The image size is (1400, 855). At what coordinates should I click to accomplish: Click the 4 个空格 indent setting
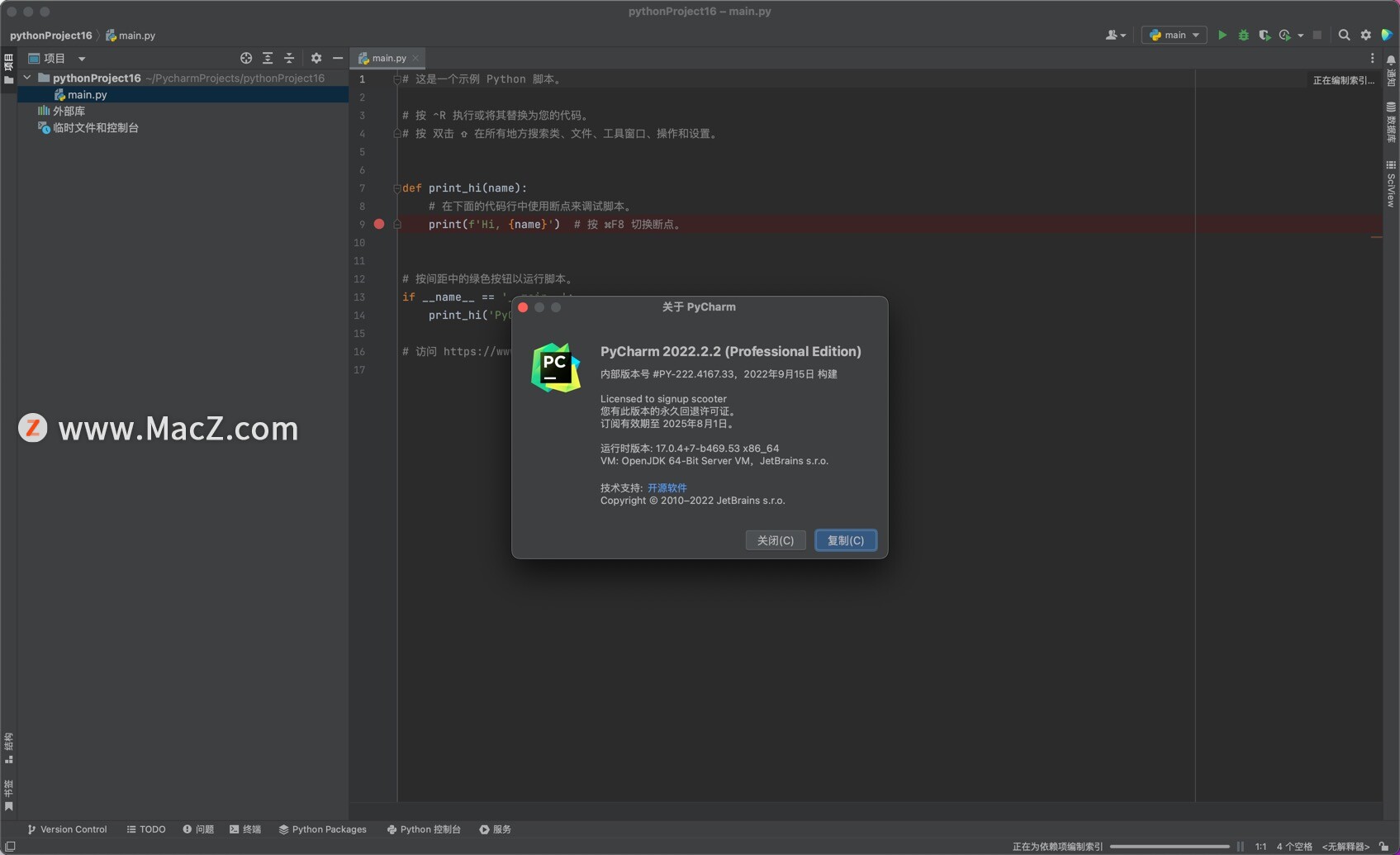[x=1294, y=847]
